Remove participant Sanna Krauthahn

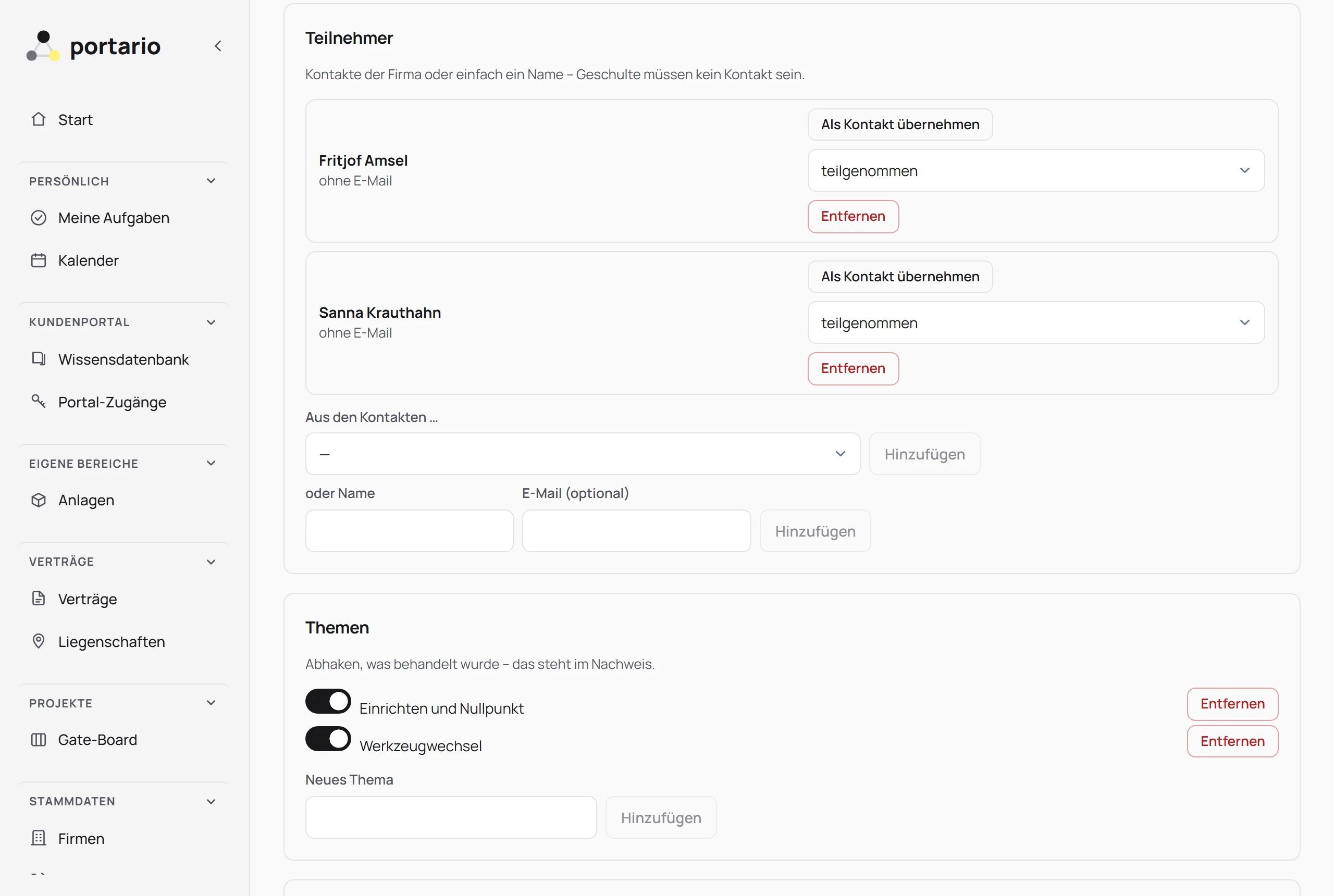point(853,369)
